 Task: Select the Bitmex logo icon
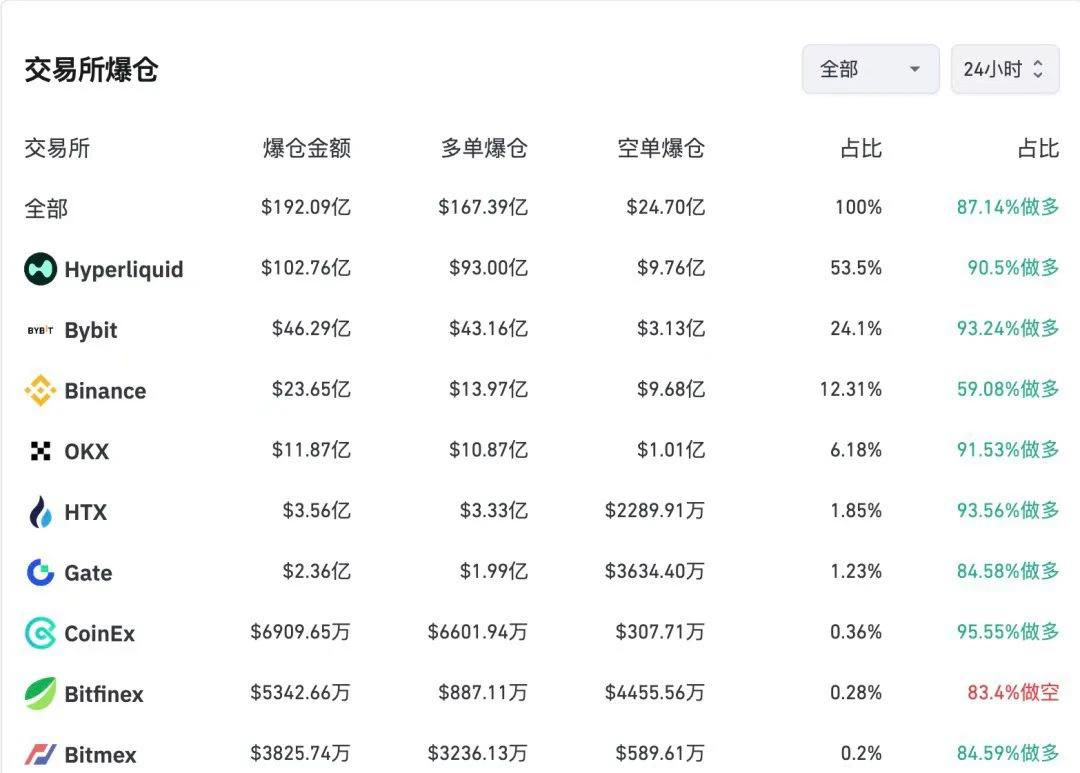(x=41, y=754)
